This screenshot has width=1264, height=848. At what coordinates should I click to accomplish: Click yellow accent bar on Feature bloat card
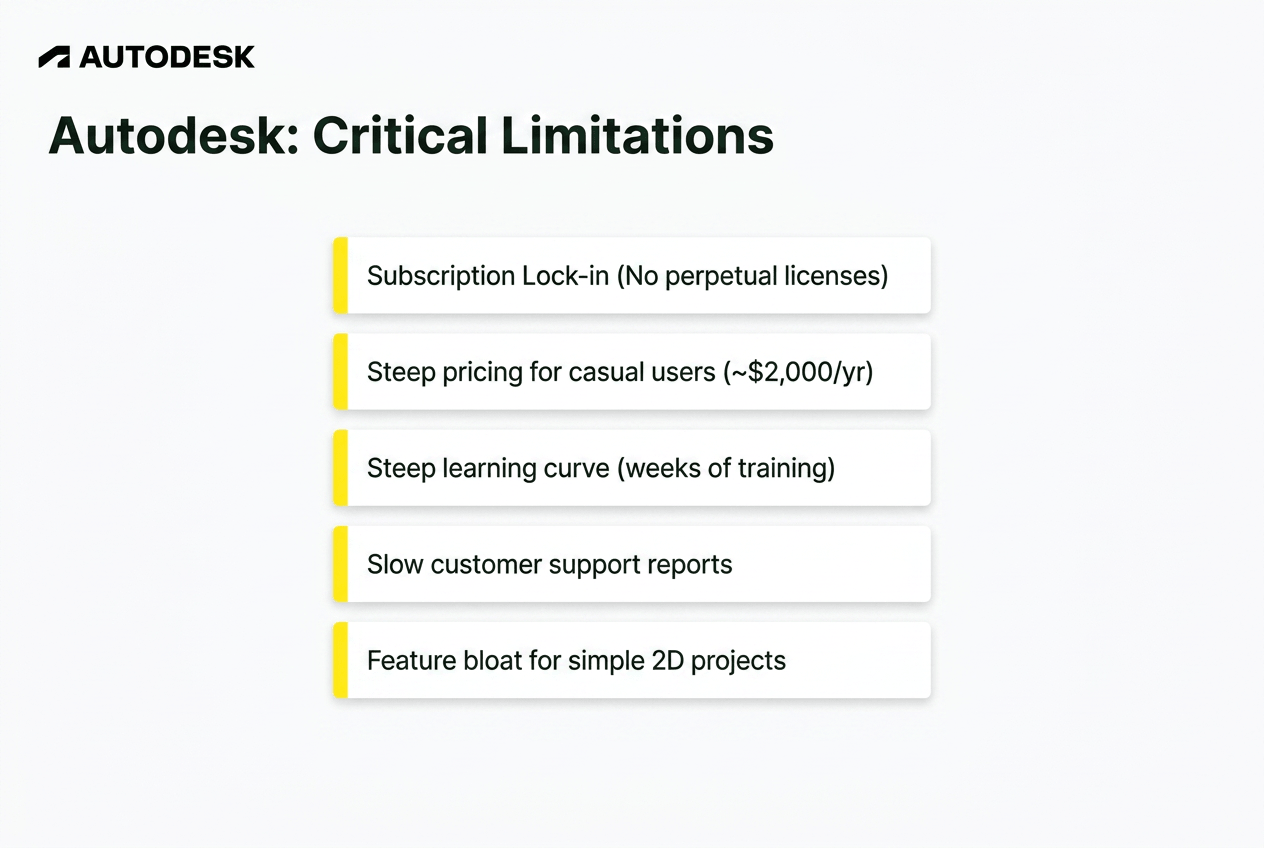coord(340,660)
